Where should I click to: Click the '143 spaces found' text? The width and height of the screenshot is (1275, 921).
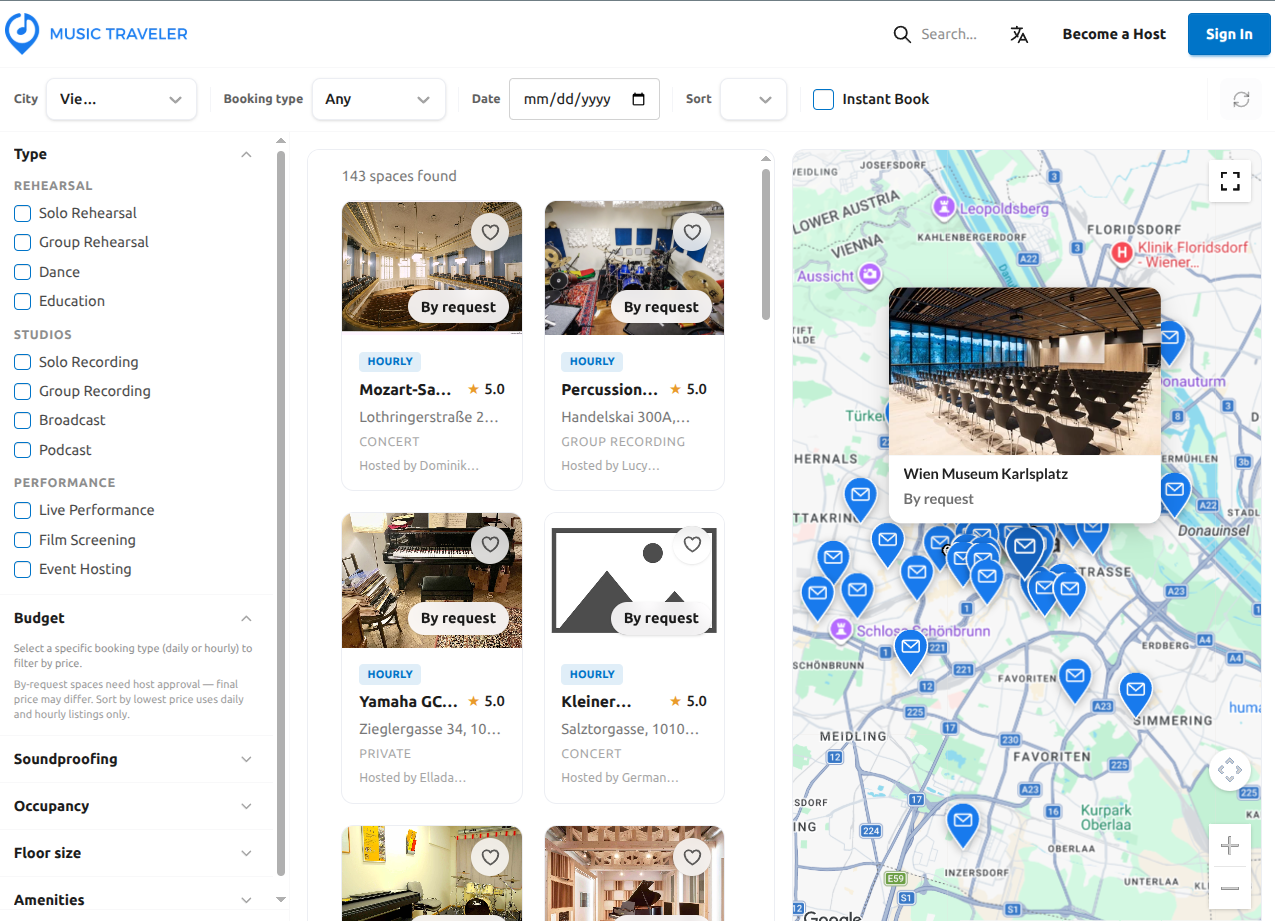point(399,176)
